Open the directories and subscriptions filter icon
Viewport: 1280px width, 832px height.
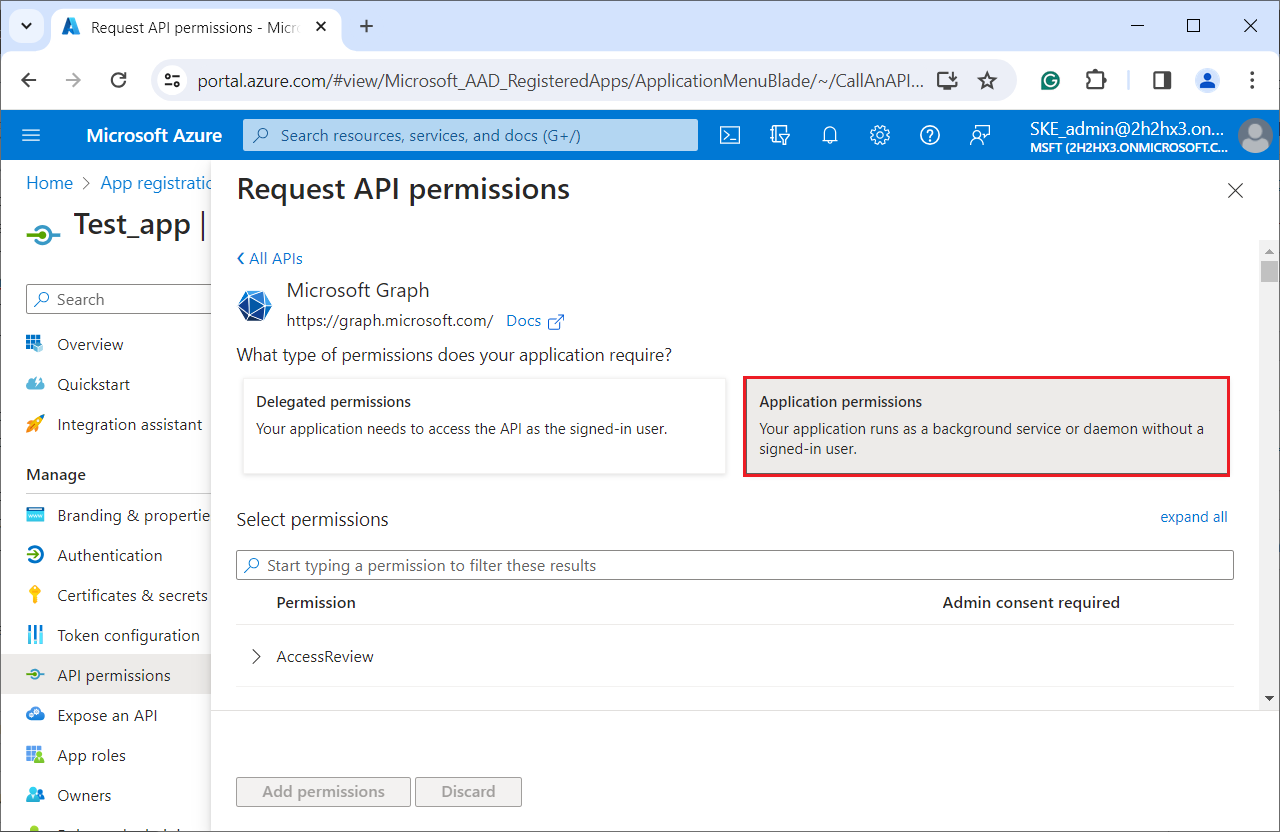[780, 135]
